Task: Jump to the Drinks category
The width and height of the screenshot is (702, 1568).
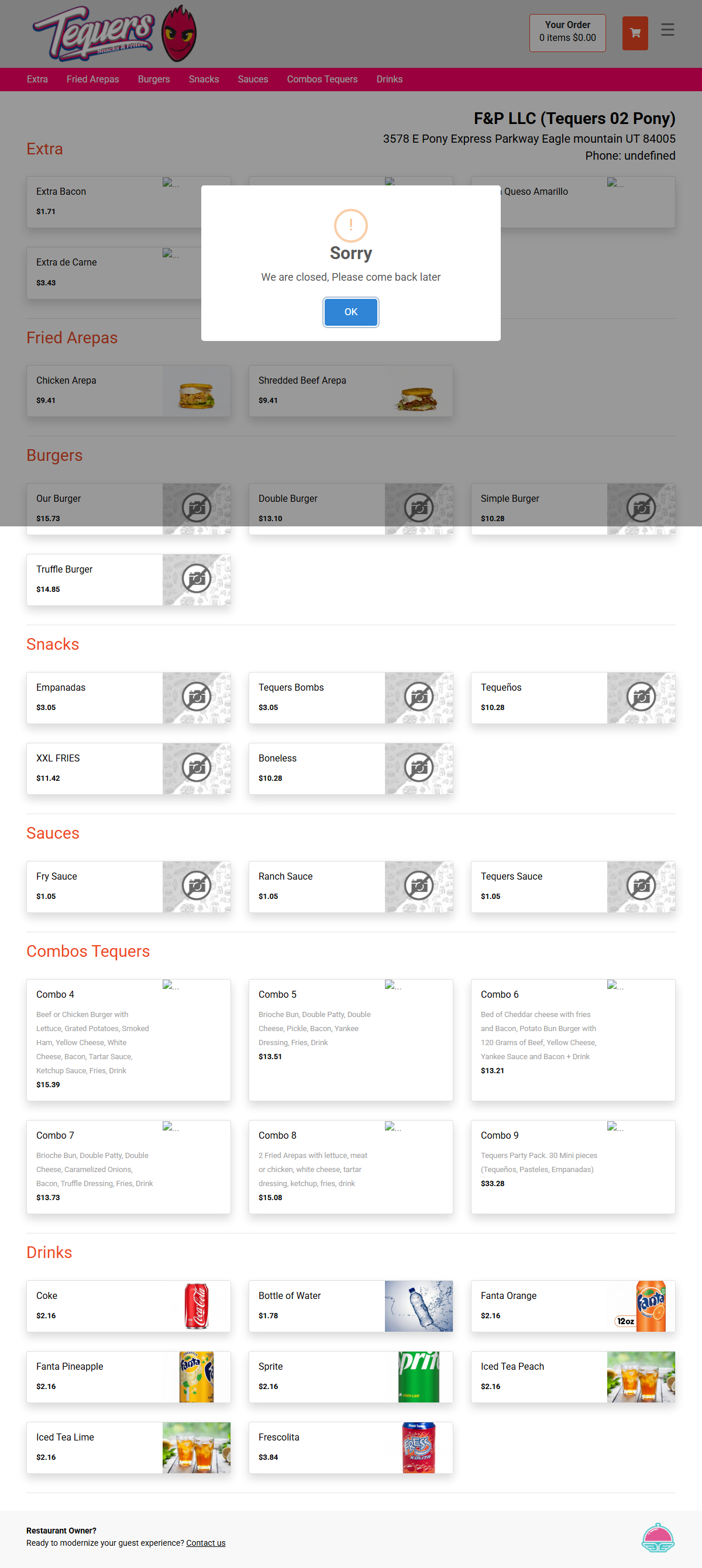Action: [389, 79]
